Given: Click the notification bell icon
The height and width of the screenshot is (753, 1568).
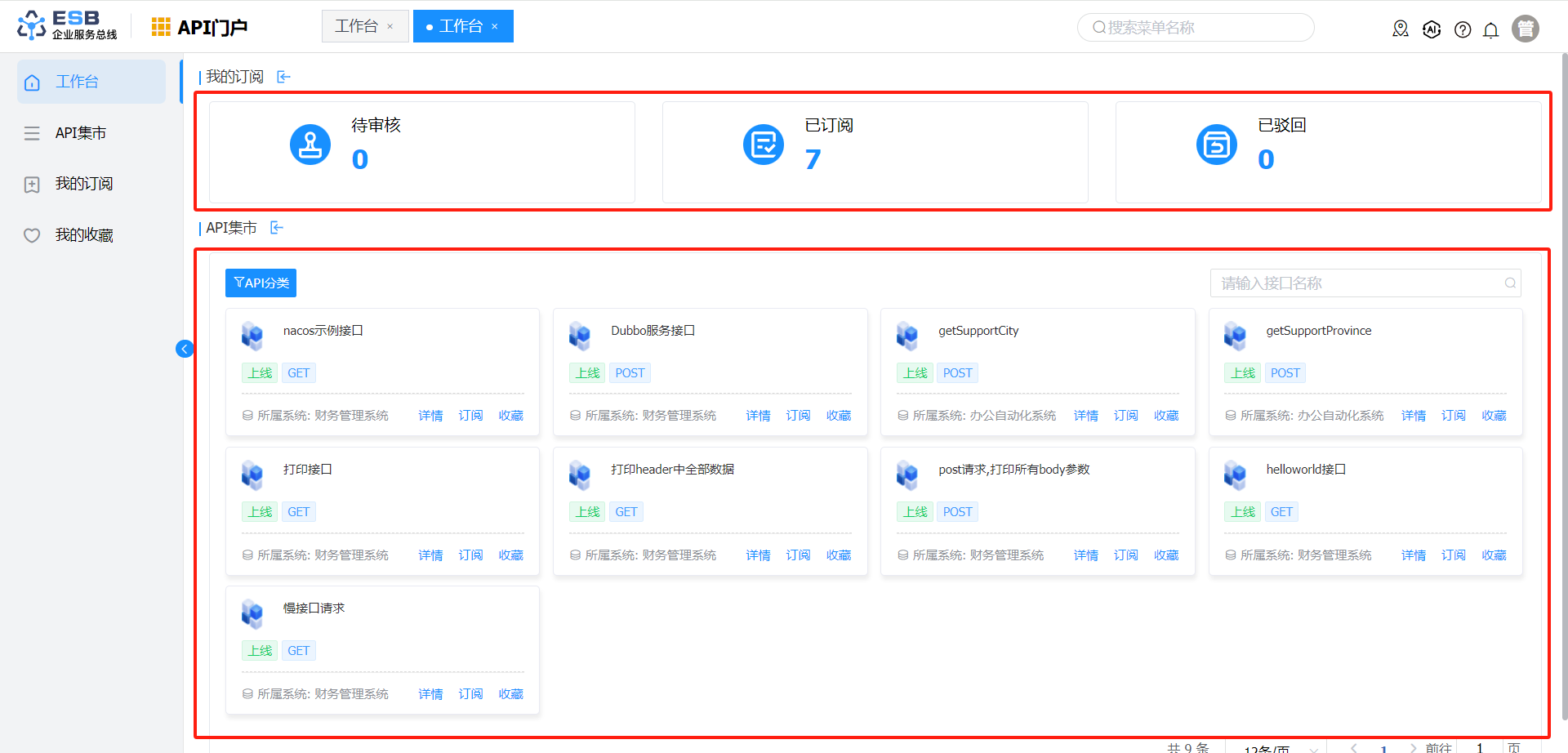Looking at the screenshot, I should tap(1490, 30).
